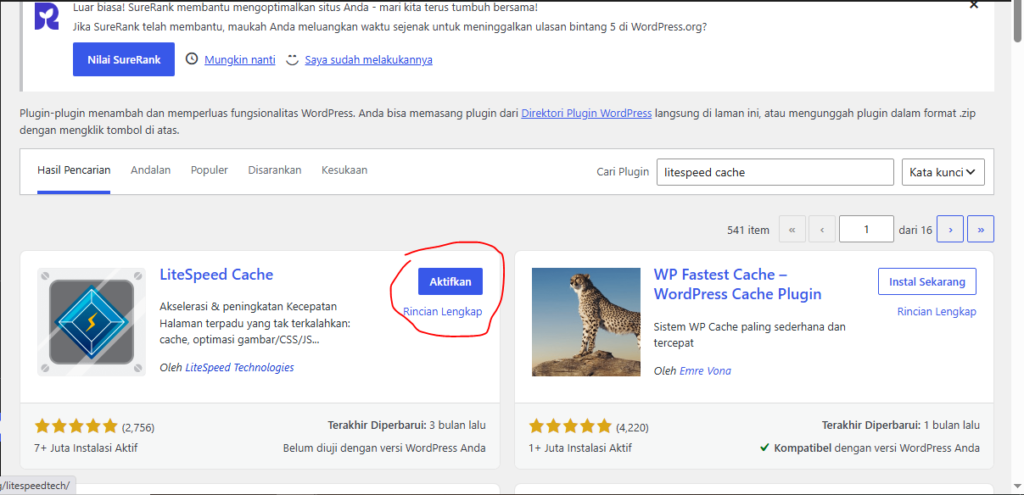Viewport: 1024px width, 495px height.
Task: Click the clock icon beside Mungkin nanti
Action: 191,59
